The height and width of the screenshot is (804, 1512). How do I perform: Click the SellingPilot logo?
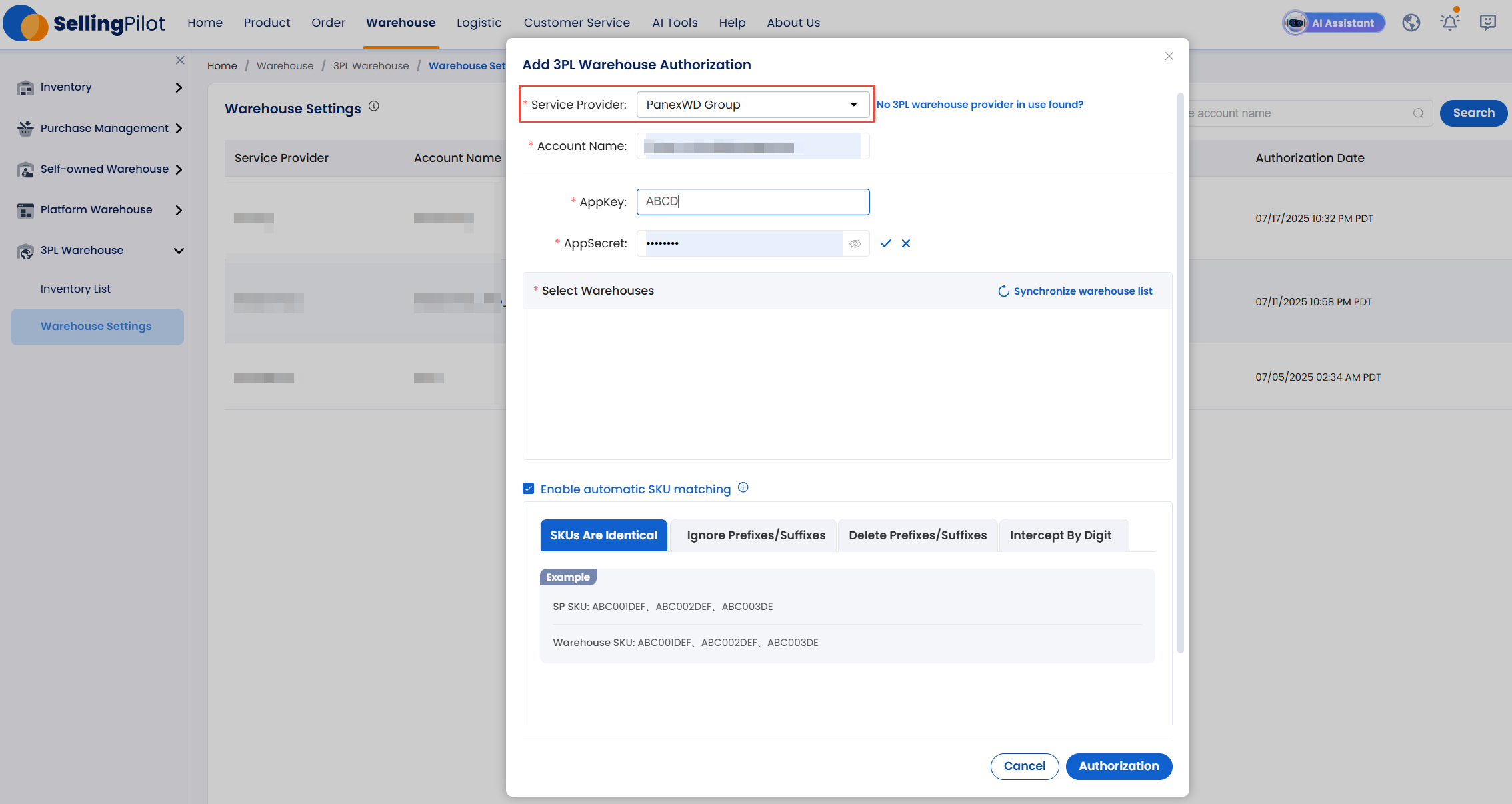(x=84, y=23)
